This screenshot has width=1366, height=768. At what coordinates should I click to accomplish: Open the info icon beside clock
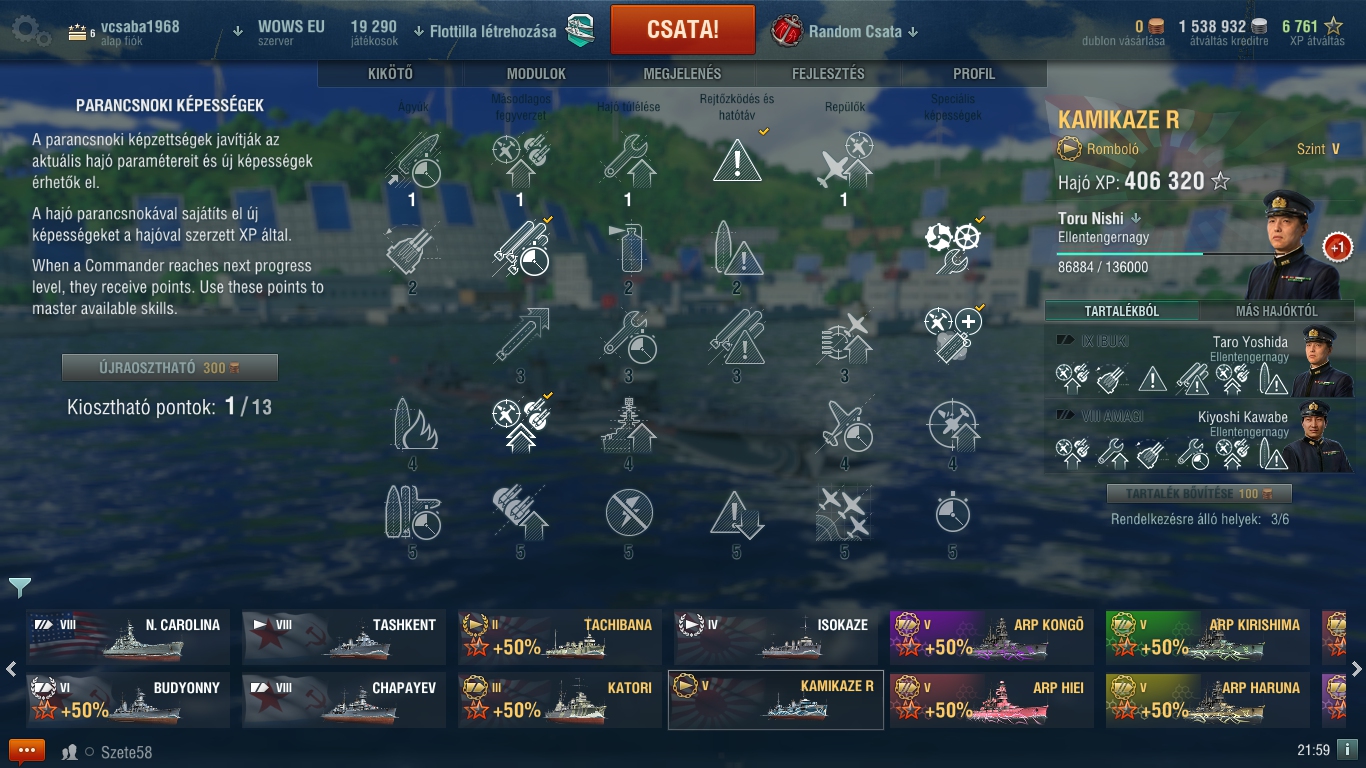(1347, 749)
